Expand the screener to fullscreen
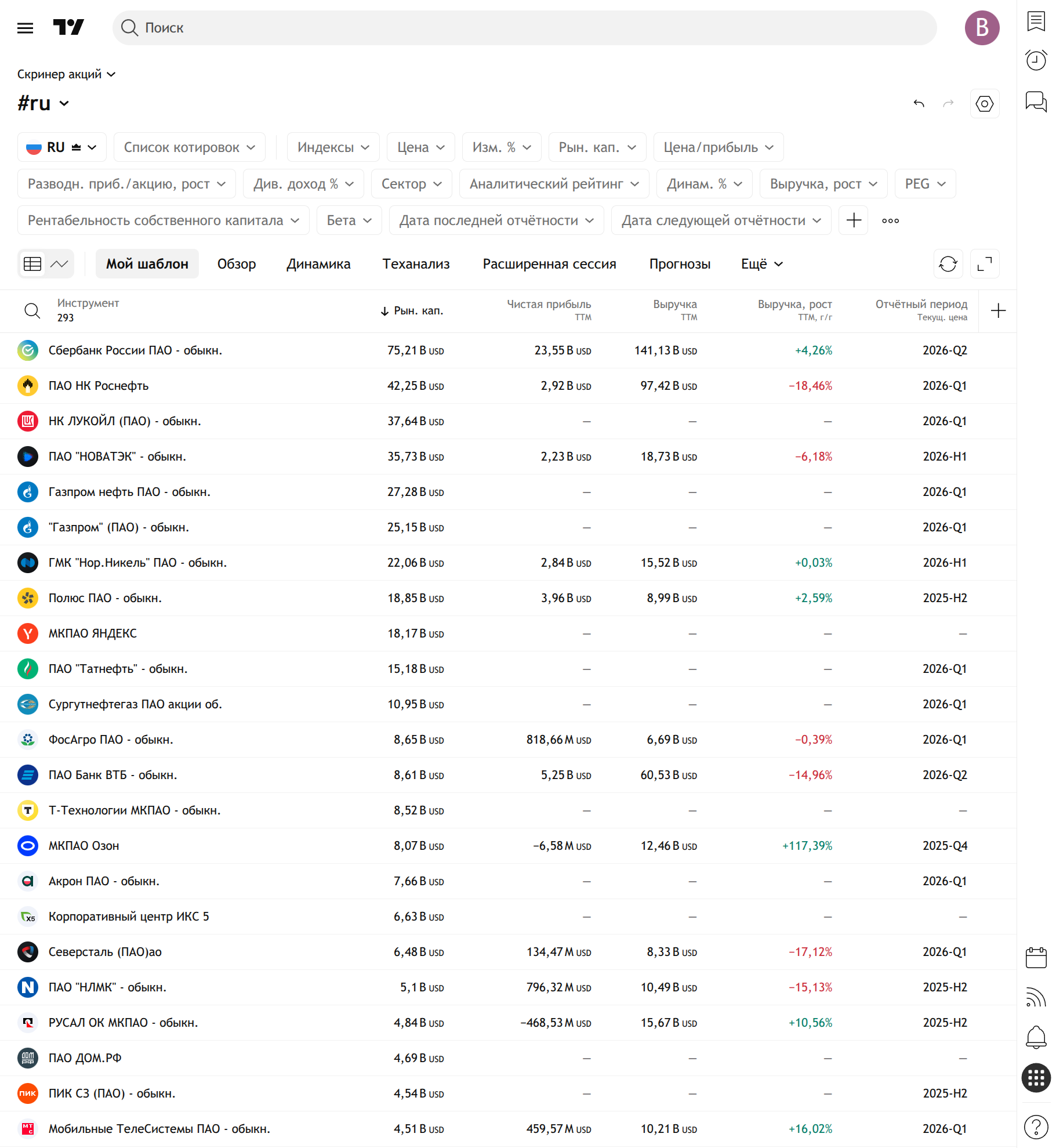1056x1148 pixels. (985, 264)
